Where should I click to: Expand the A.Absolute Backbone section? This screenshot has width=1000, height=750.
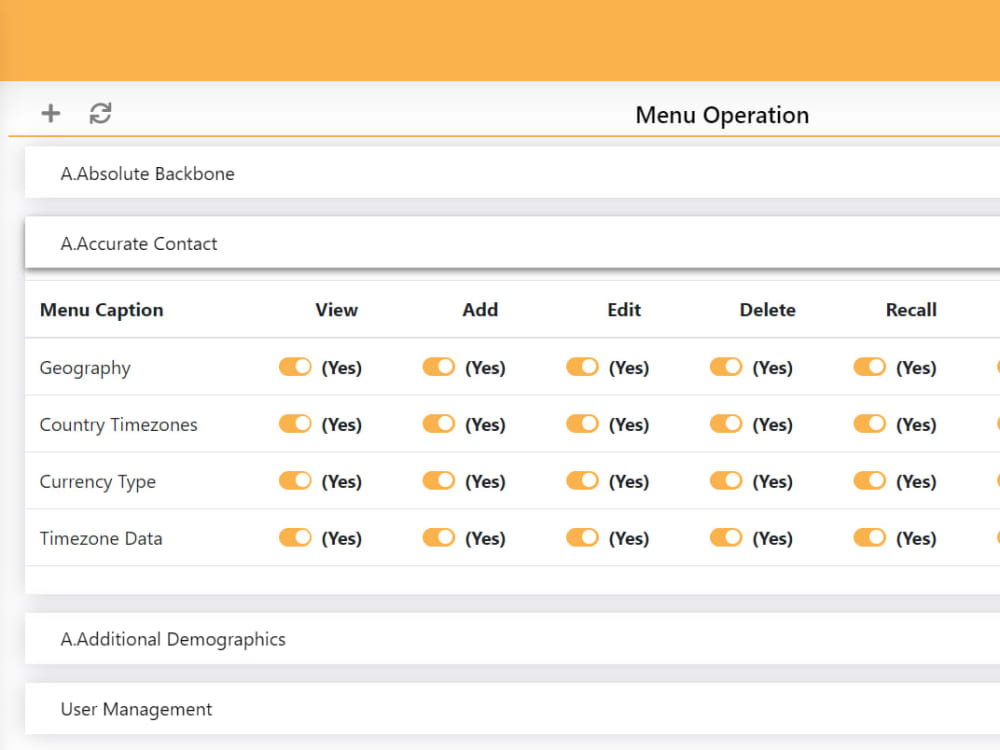148,173
